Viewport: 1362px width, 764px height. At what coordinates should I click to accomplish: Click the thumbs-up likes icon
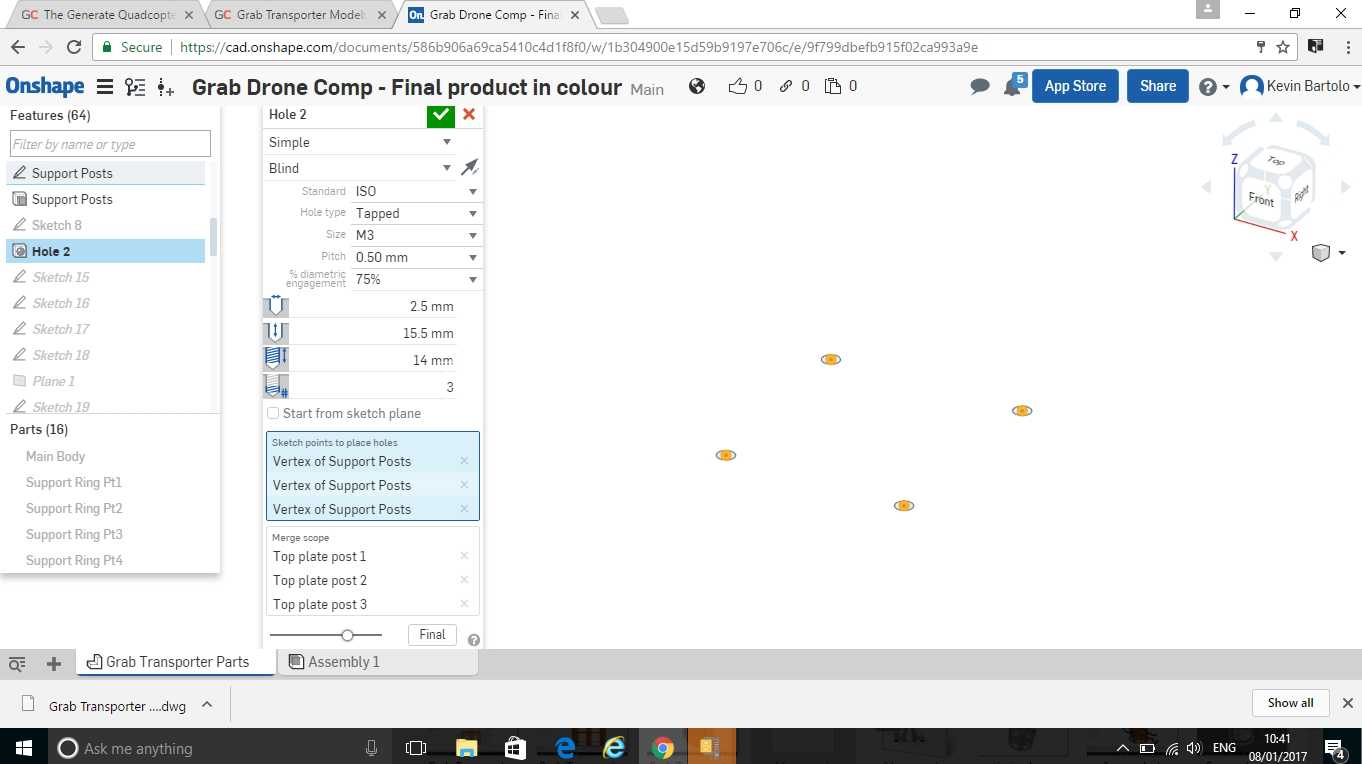(x=738, y=86)
